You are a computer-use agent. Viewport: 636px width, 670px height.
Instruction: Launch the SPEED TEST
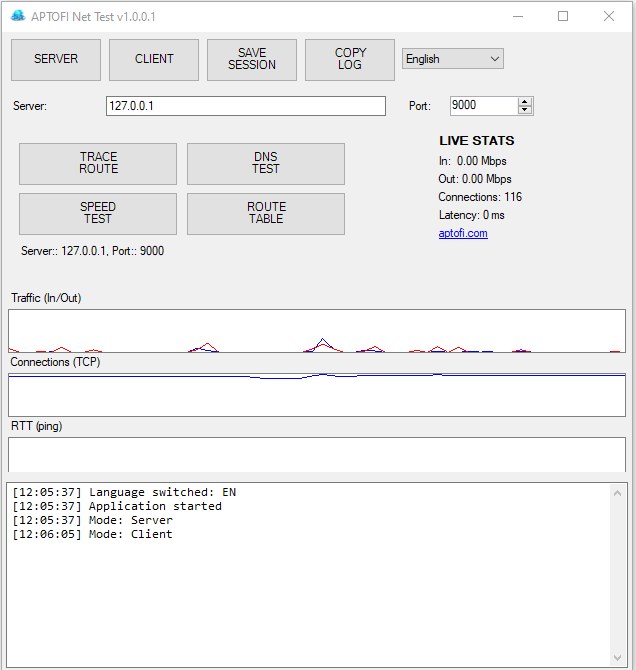(98, 213)
